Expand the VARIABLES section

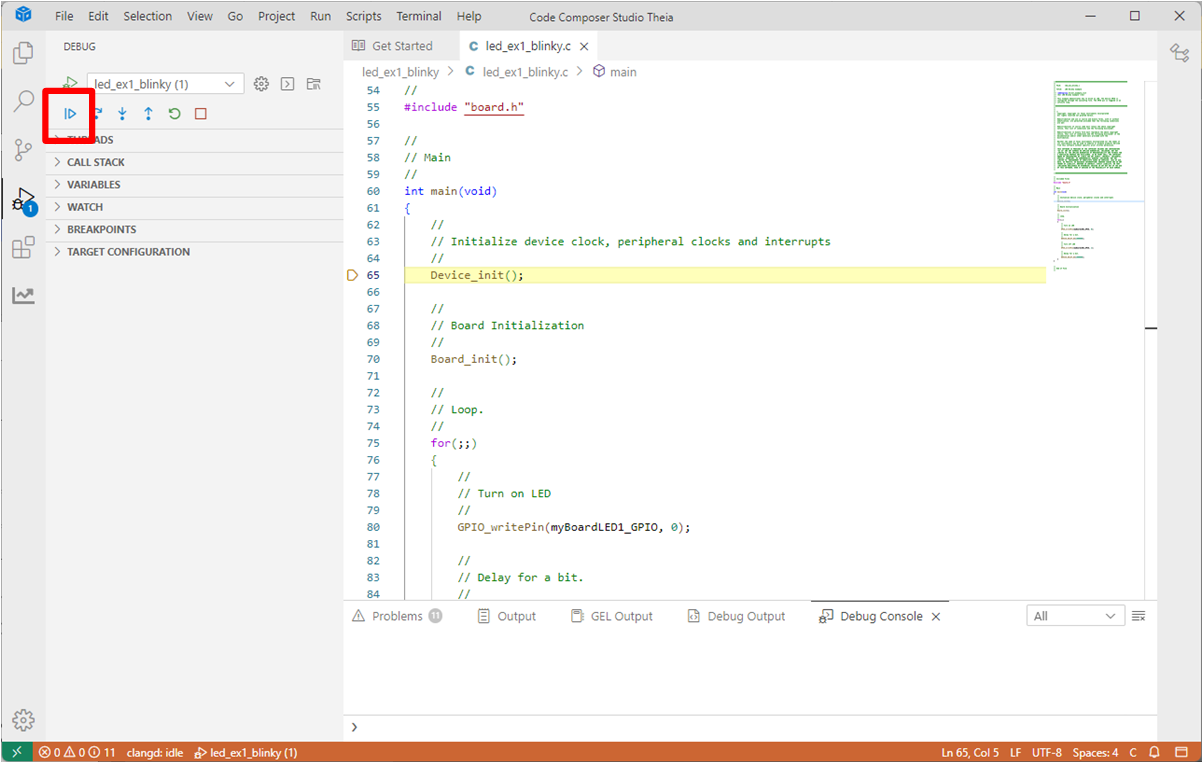click(93, 185)
